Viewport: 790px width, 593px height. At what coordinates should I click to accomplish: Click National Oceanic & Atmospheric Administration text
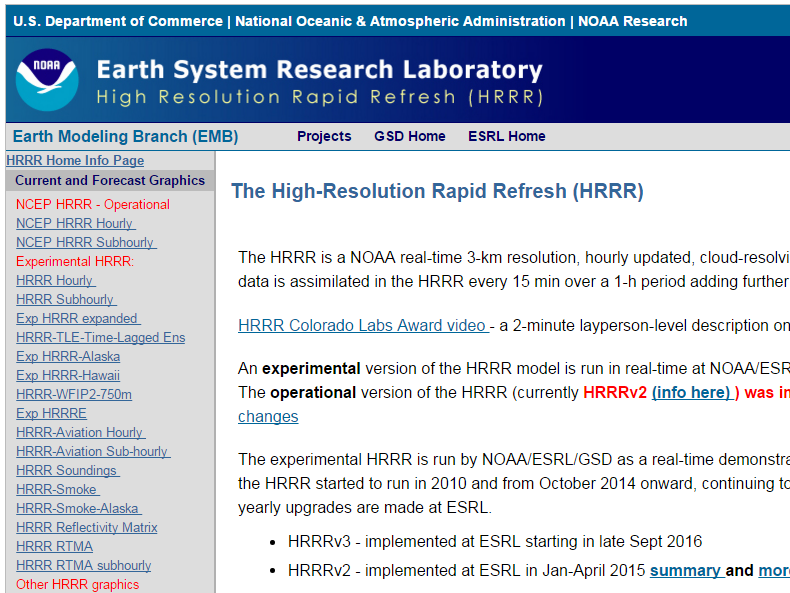pos(400,21)
